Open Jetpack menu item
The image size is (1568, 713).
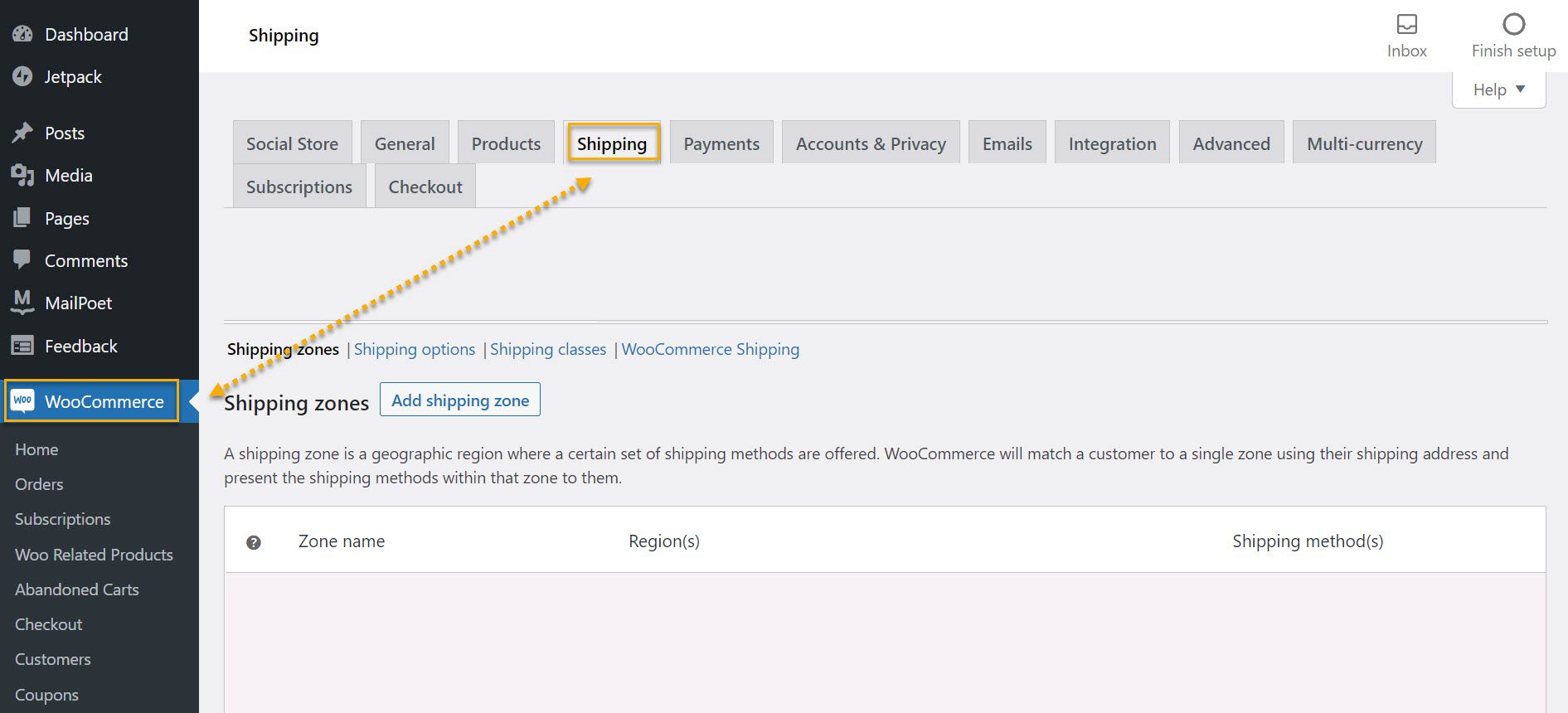pos(73,76)
